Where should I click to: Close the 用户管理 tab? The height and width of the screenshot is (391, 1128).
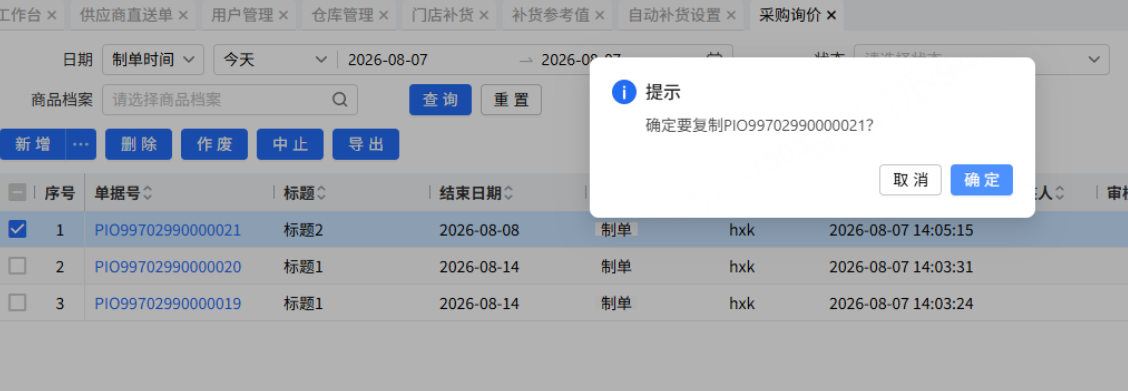pos(283,15)
